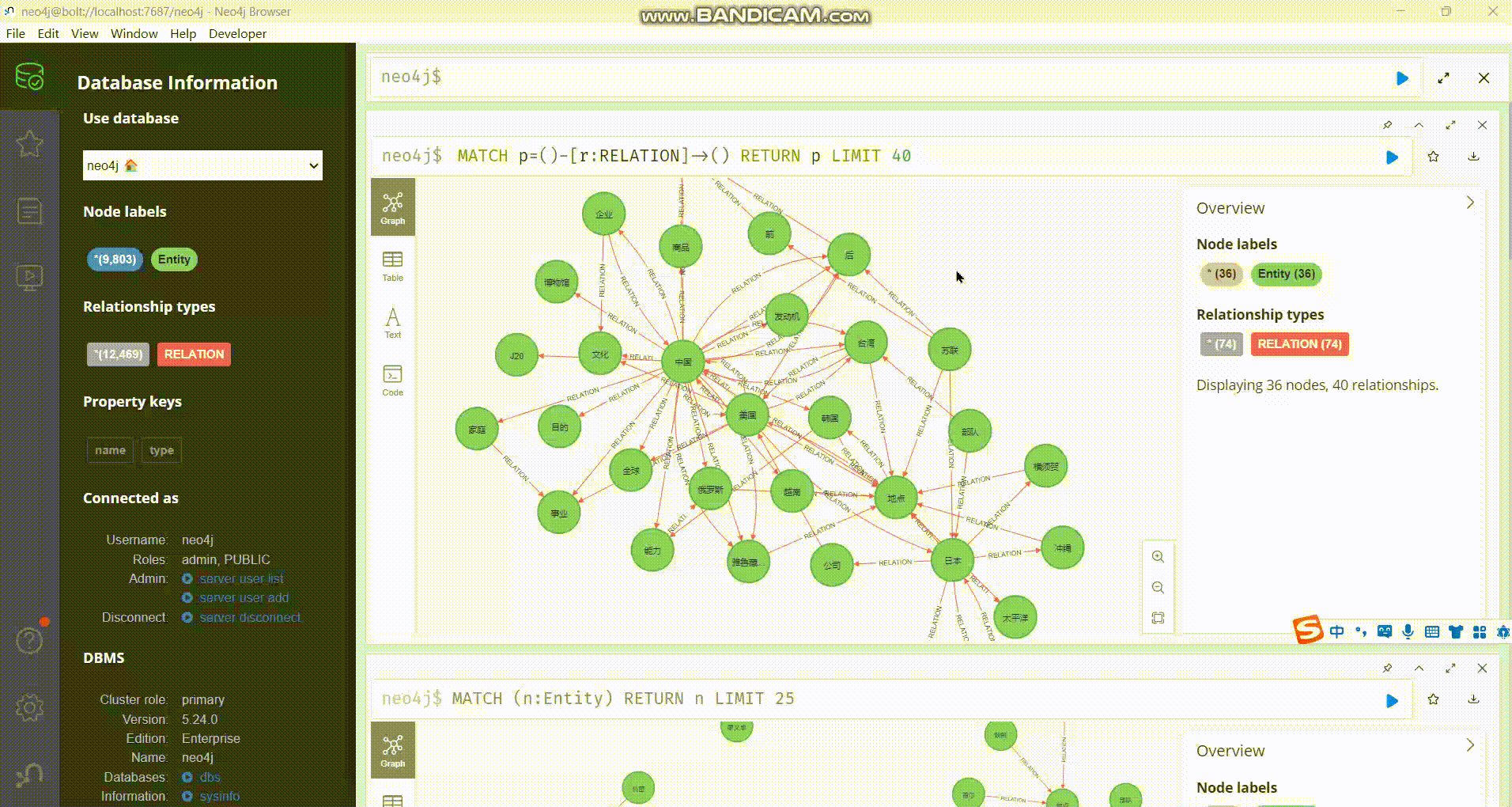Viewport: 1512px width, 807px height.
Task: Open the Use database dropdown
Action: 202,165
